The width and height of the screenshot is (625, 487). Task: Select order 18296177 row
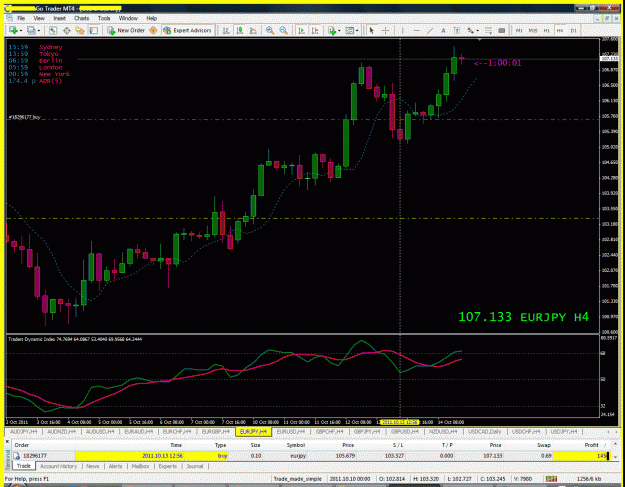point(311,456)
